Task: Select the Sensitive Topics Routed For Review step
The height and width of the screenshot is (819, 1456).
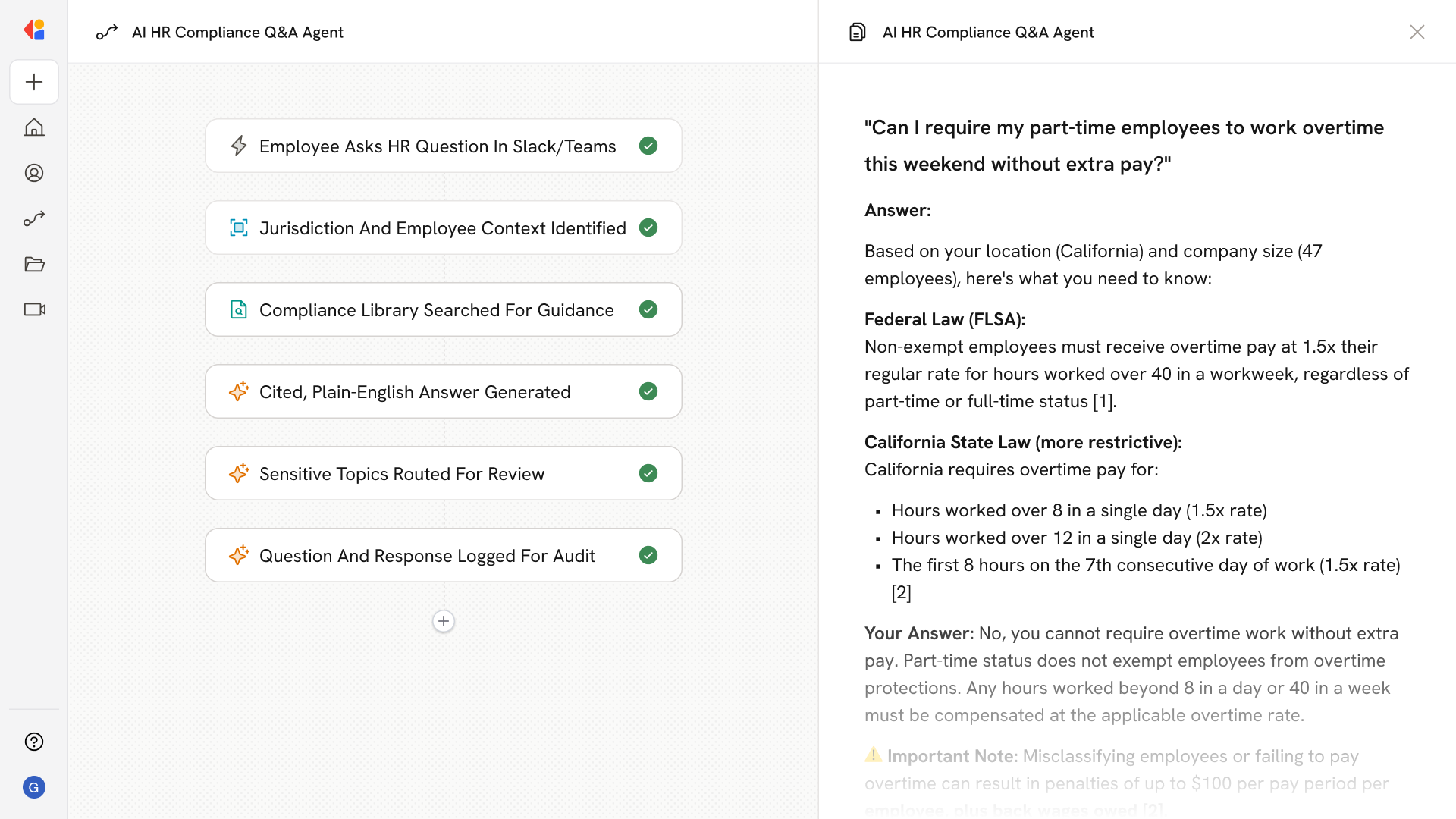Action: click(402, 473)
